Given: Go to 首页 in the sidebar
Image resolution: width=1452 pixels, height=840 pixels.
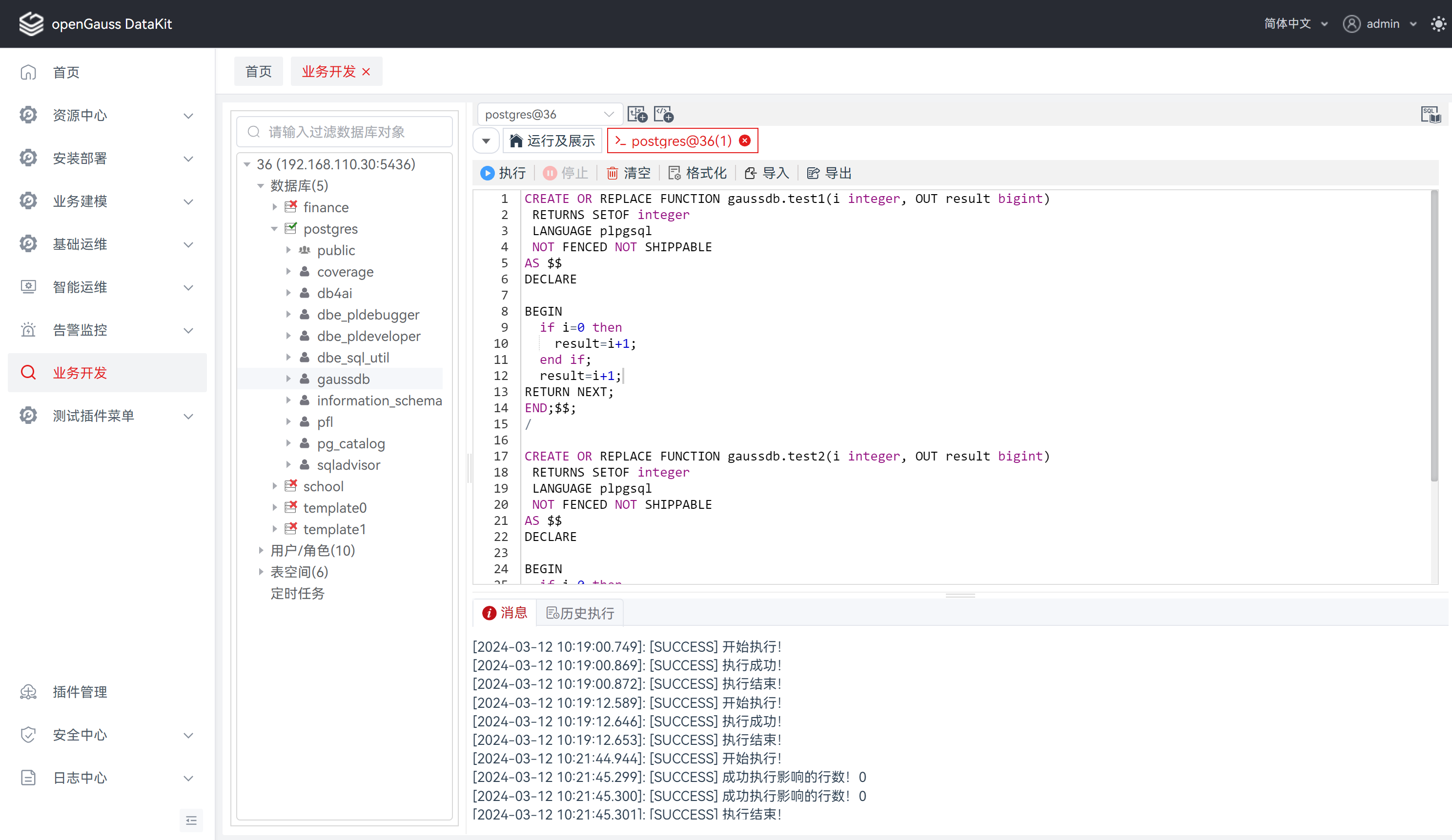Looking at the screenshot, I should 107,73.
